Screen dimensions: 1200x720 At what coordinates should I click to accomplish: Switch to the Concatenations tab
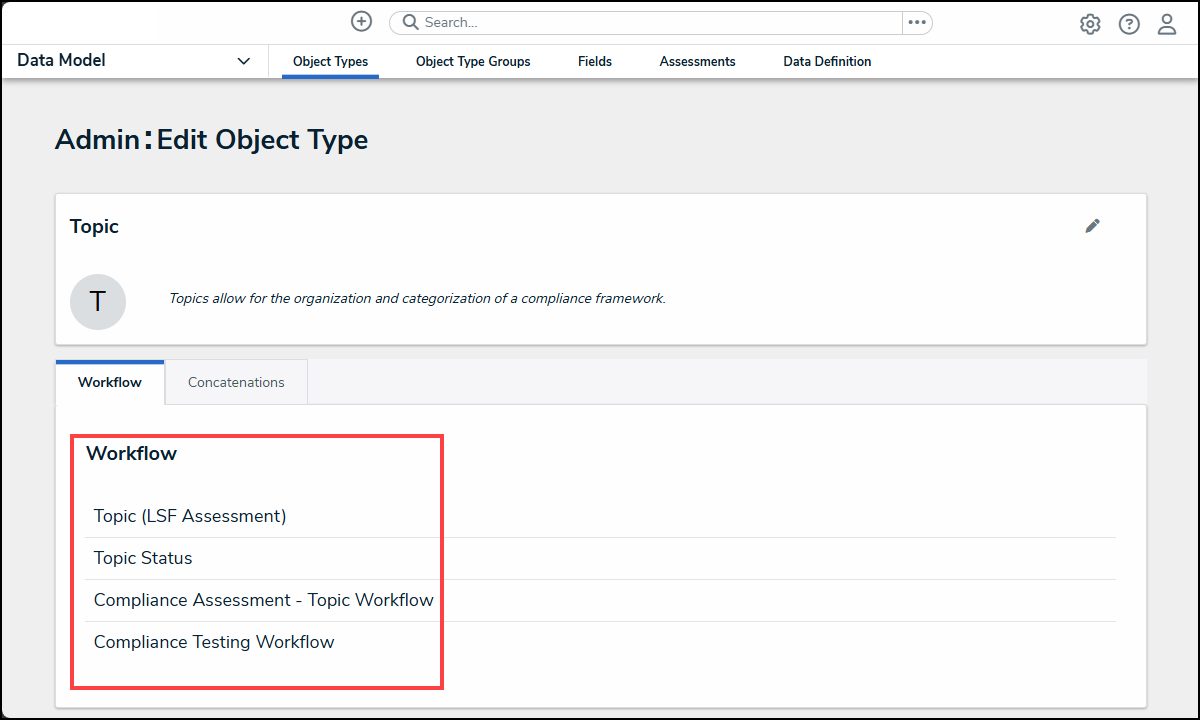[x=236, y=383]
